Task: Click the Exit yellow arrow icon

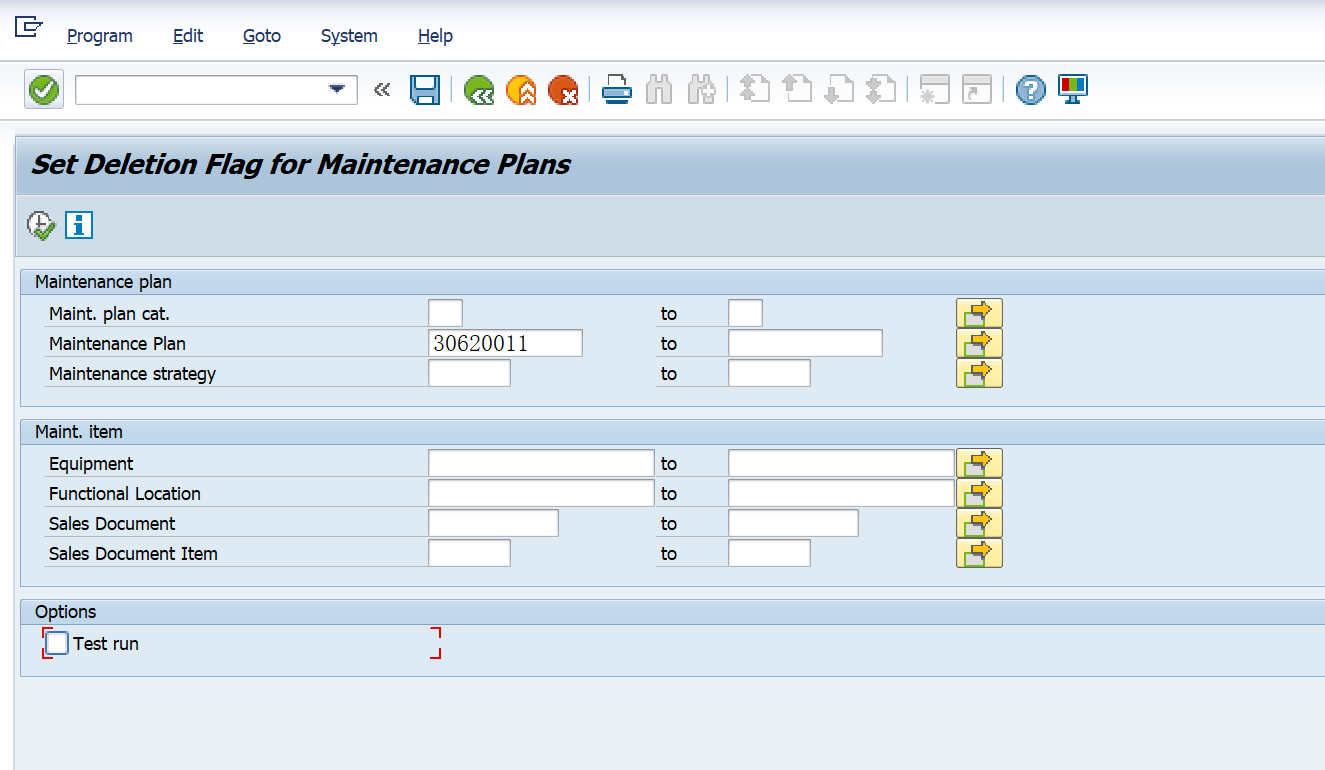Action: [521, 89]
